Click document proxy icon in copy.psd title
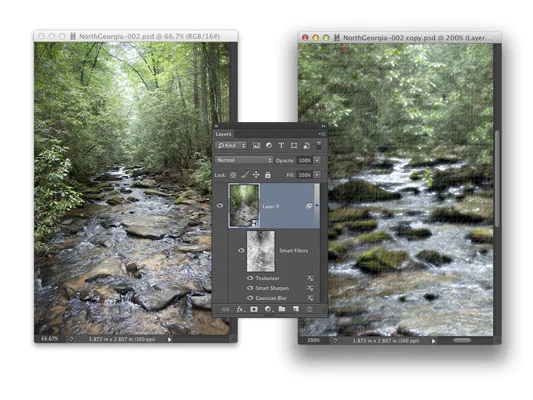The width and height of the screenshot is (533, 400). tap(337, 37)
